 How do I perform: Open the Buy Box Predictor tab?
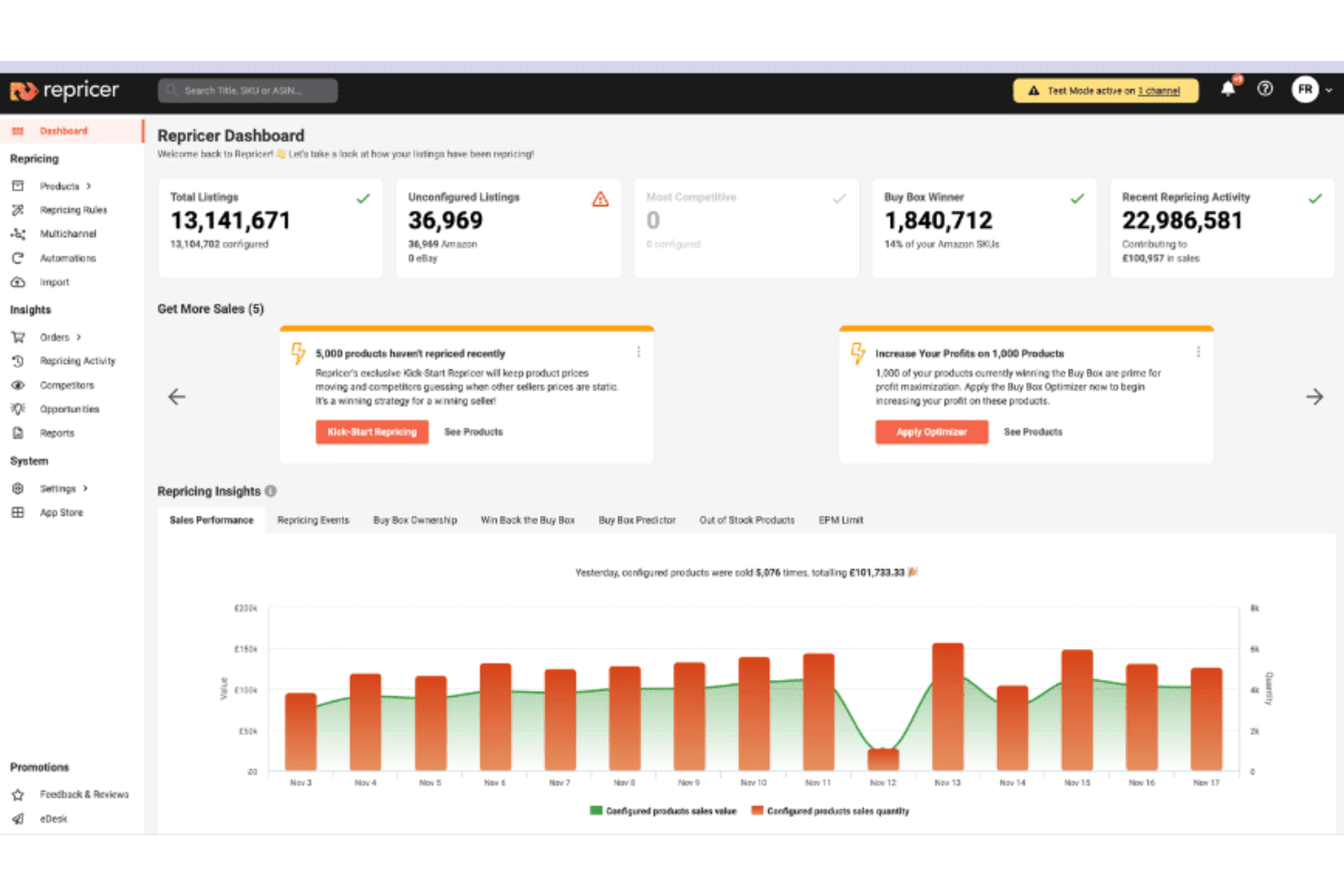click(637, 519)
